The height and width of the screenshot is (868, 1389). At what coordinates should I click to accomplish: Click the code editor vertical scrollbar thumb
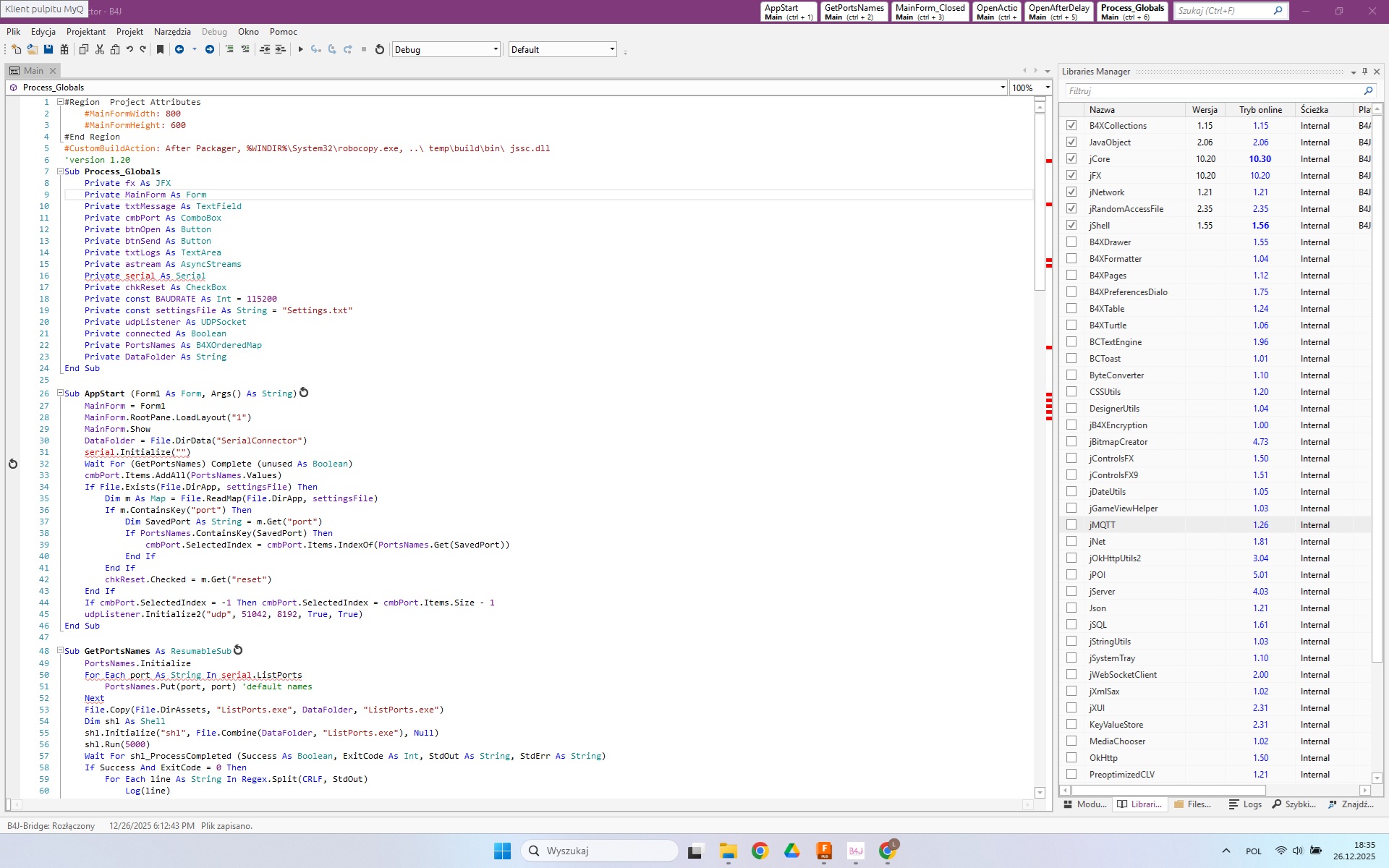[x=1040, y=203]
